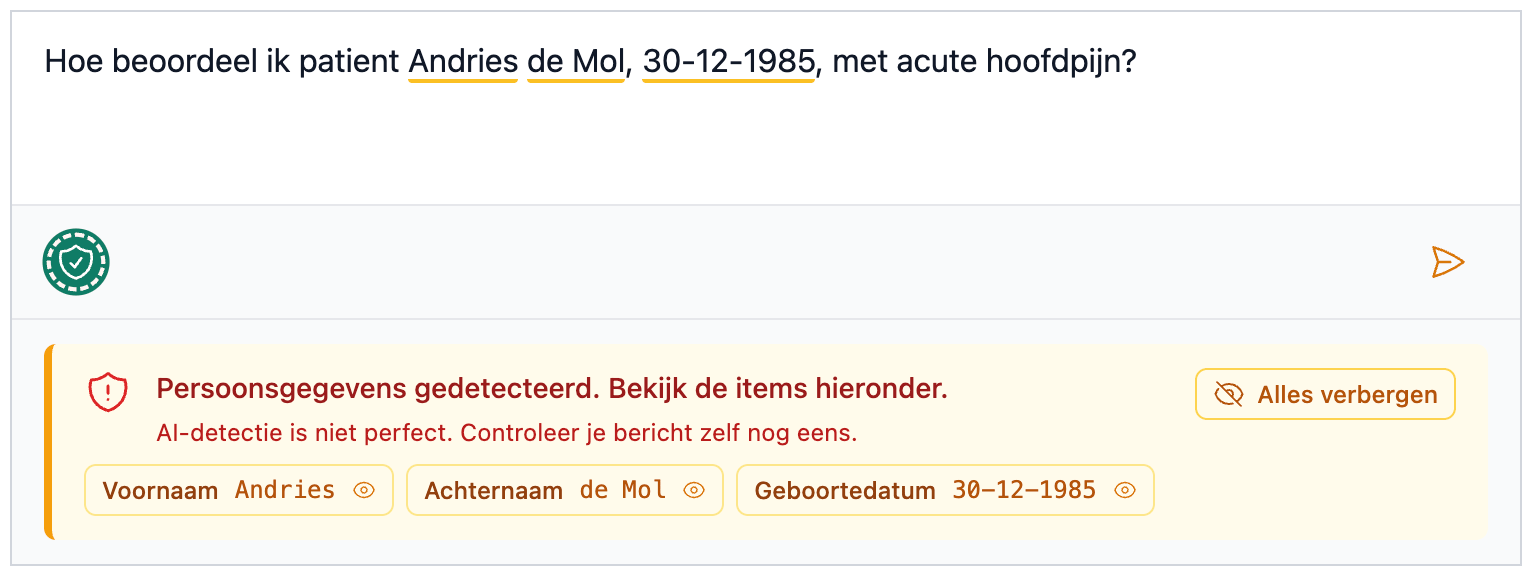Select the "Voornaam Andries" chip
Screen dimensions: 1532x578
coord(238,490)
